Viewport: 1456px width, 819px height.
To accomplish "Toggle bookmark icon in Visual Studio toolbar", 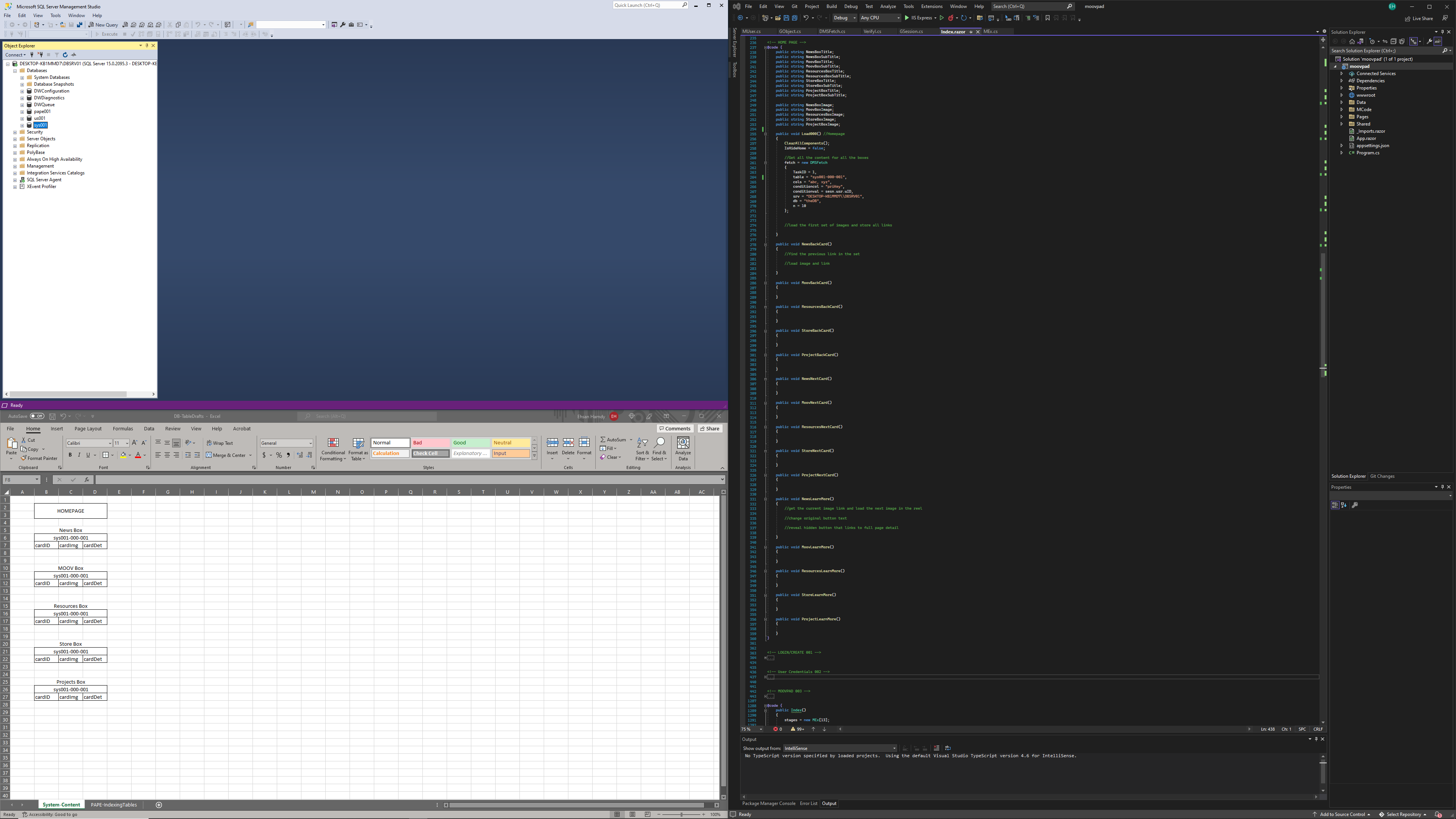I will click(1047, 18).
